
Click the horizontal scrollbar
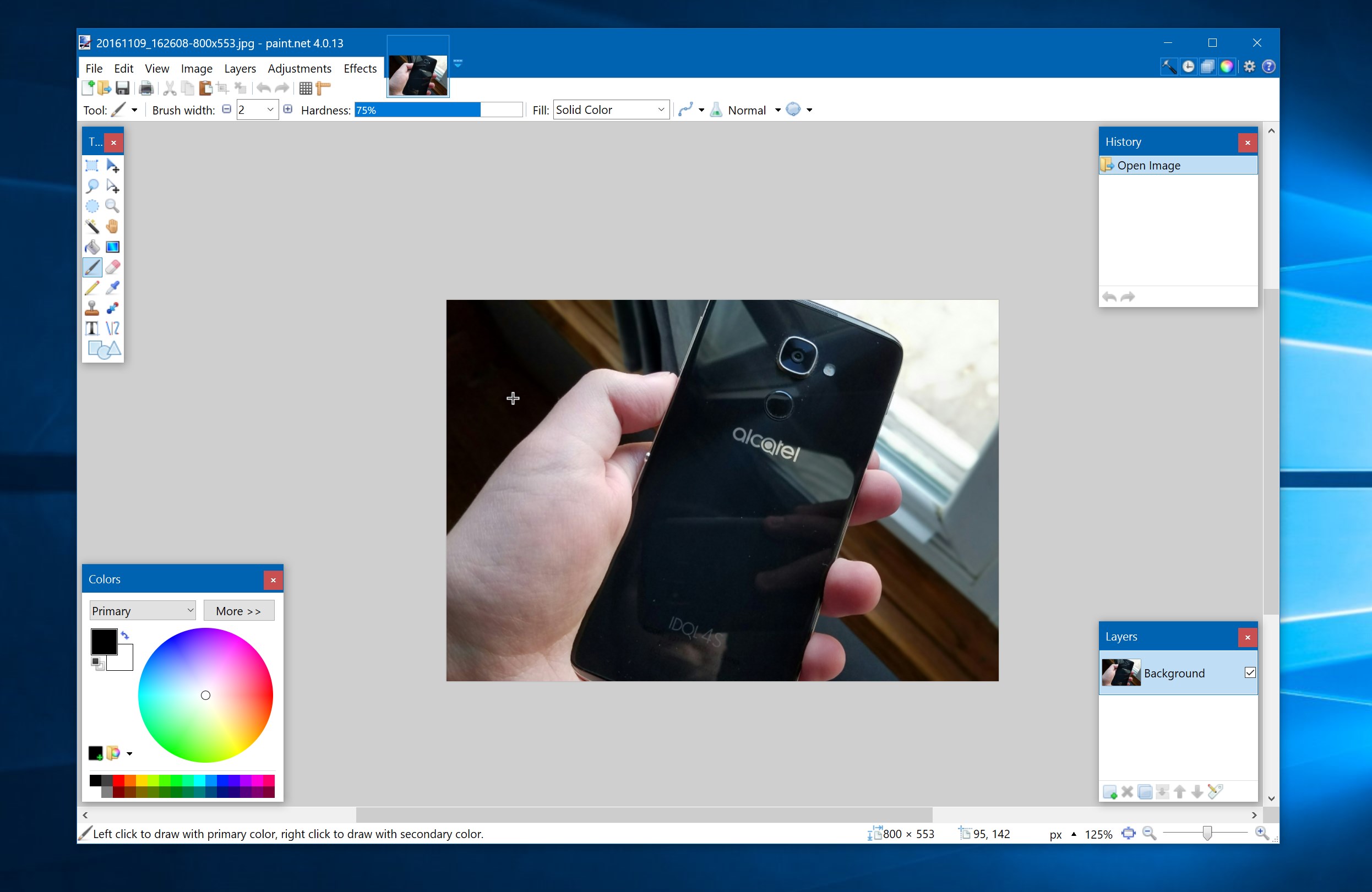click(644, 815)
